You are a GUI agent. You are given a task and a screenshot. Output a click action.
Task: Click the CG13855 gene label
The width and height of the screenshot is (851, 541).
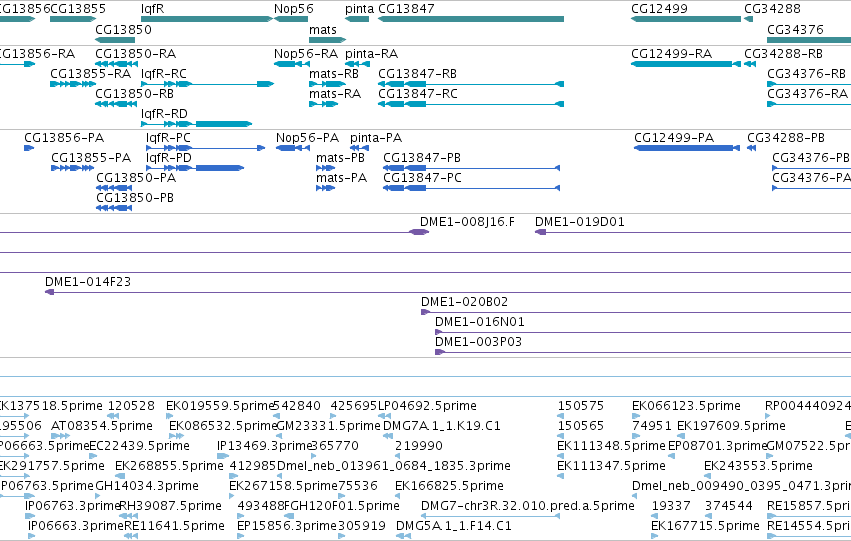[78, 9]
